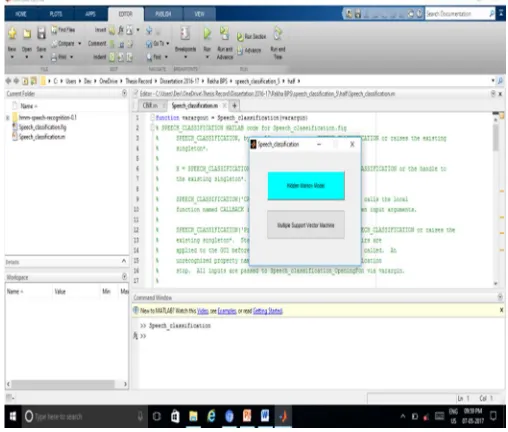Click the green Run play icon
This screenshot has height=432, width=508.
[x=207, y=34]
